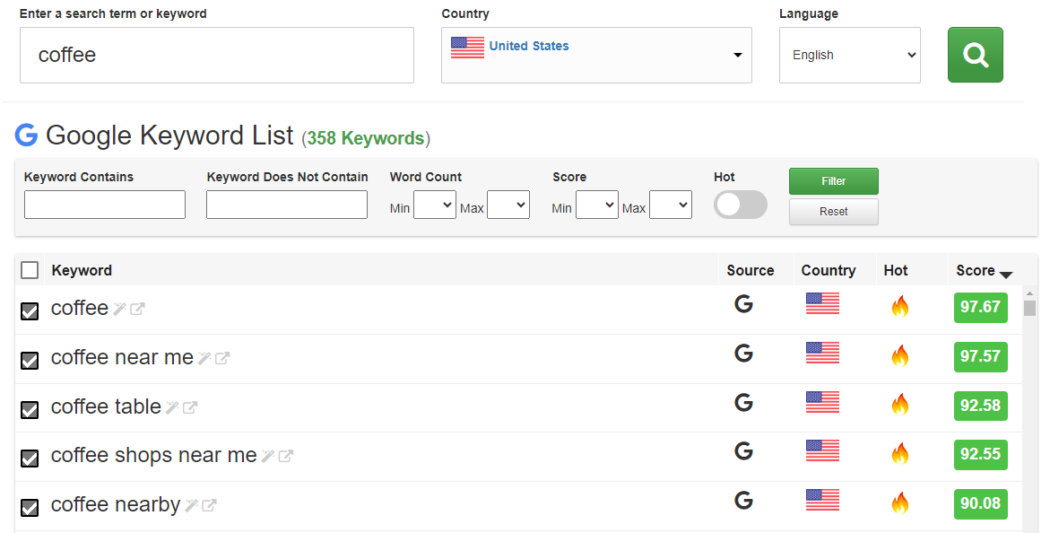
Task: Open external link icon for 'coffee table'
Action: click(190, 407)
